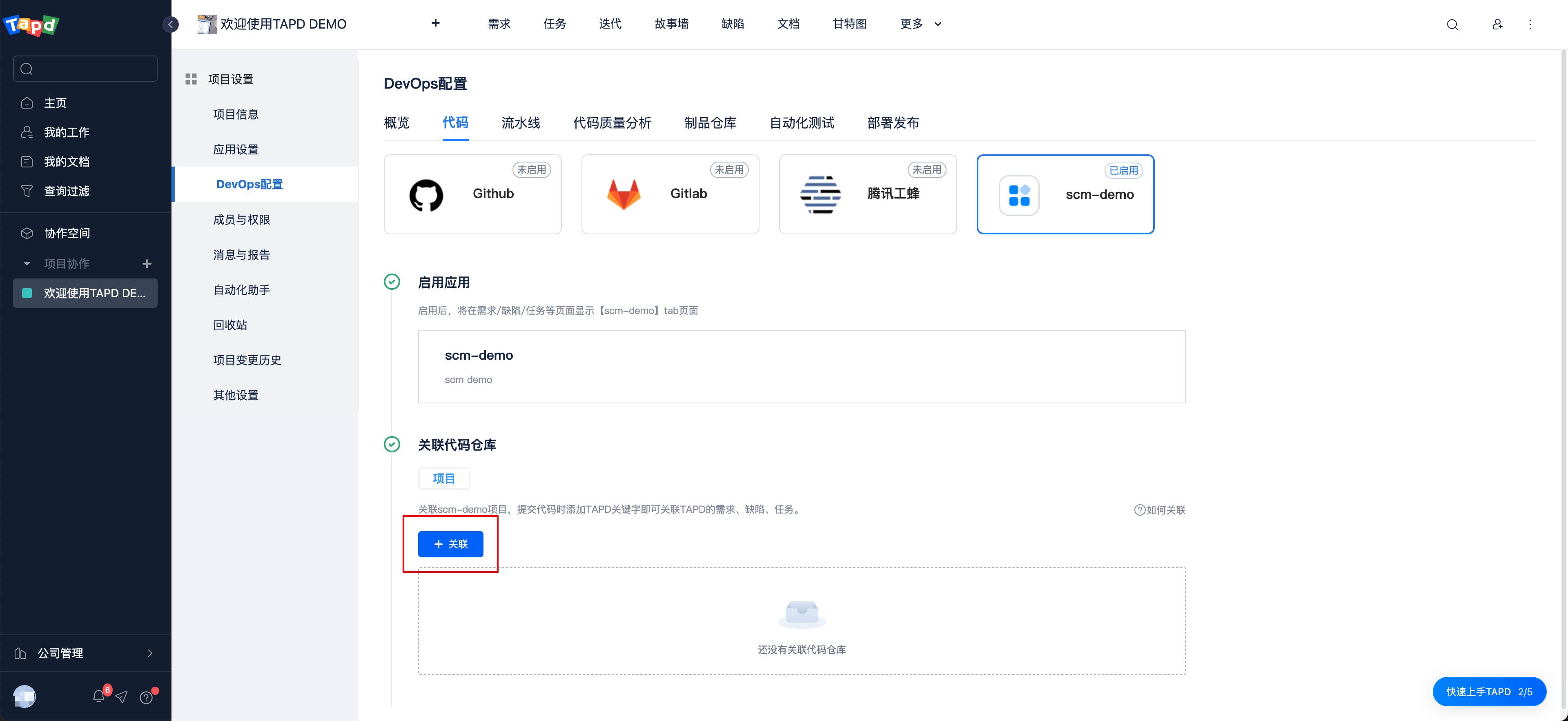Click the cube icon beside 协作空间
This screenshot has width=1568, height=721.
click(x=27, y=233)
